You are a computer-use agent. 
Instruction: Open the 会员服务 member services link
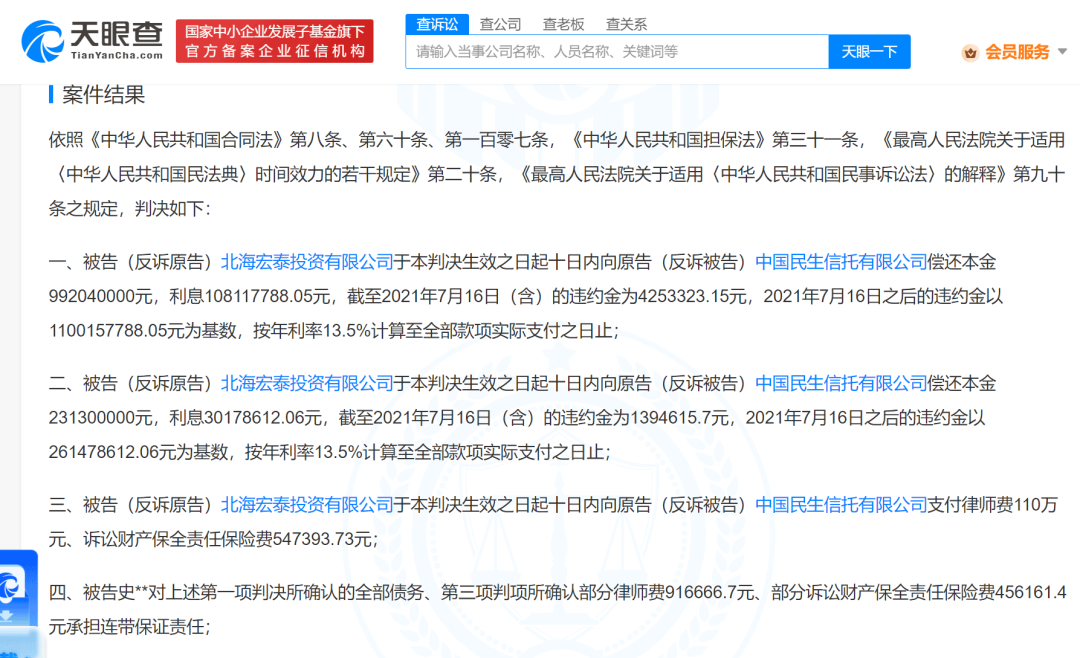[x=1017, y=52]
